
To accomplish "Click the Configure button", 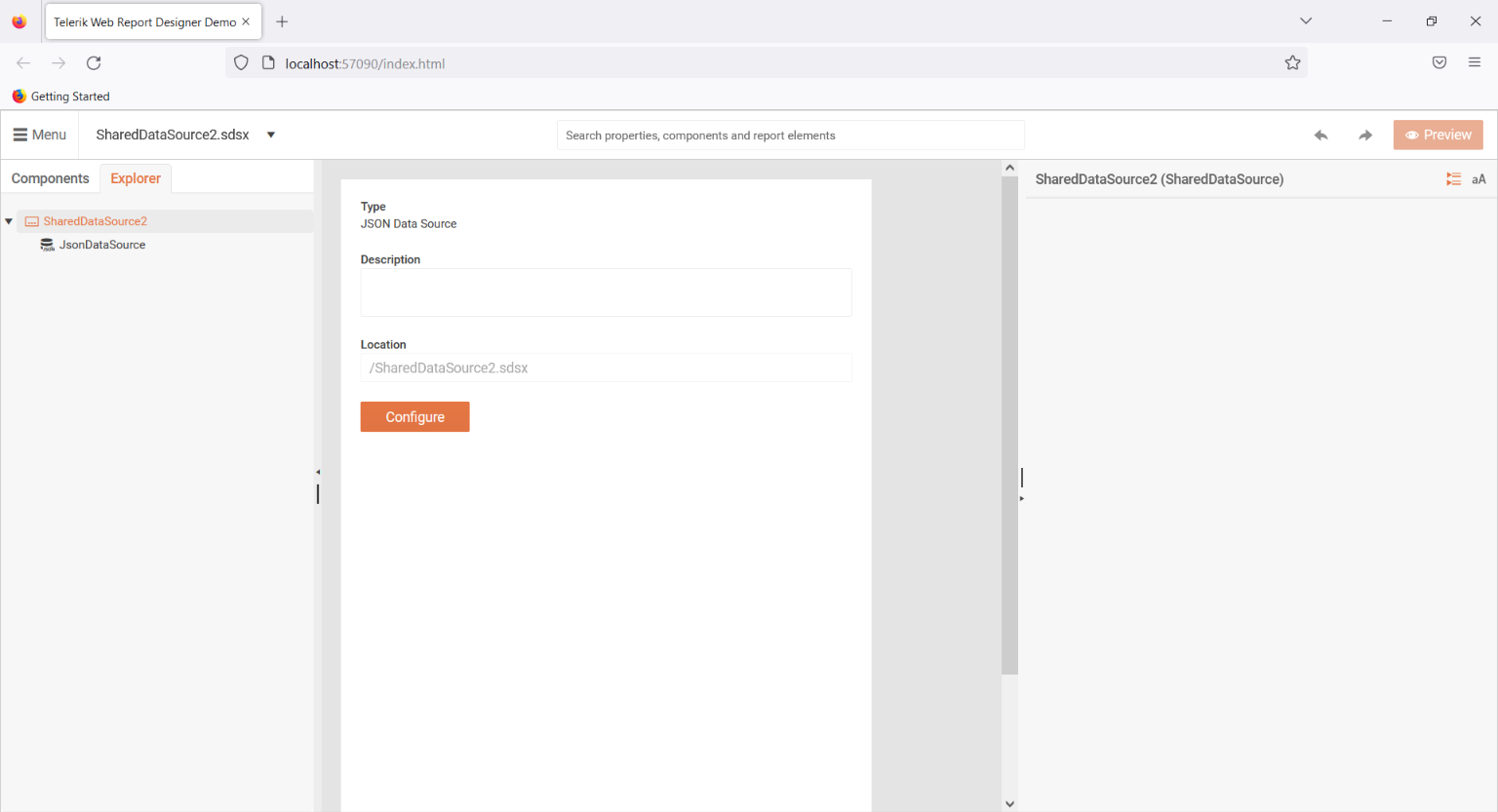I will click(414, 416).
